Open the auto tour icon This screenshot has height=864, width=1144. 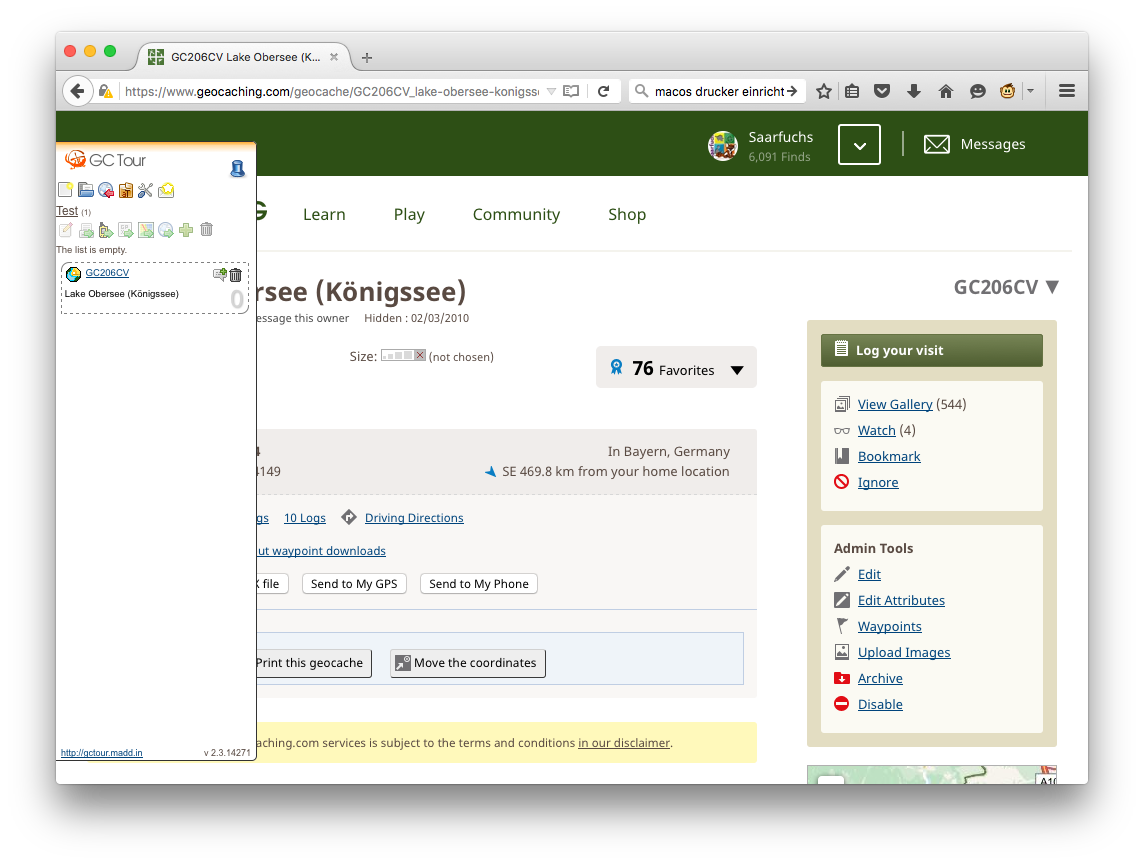click(126, 190)
